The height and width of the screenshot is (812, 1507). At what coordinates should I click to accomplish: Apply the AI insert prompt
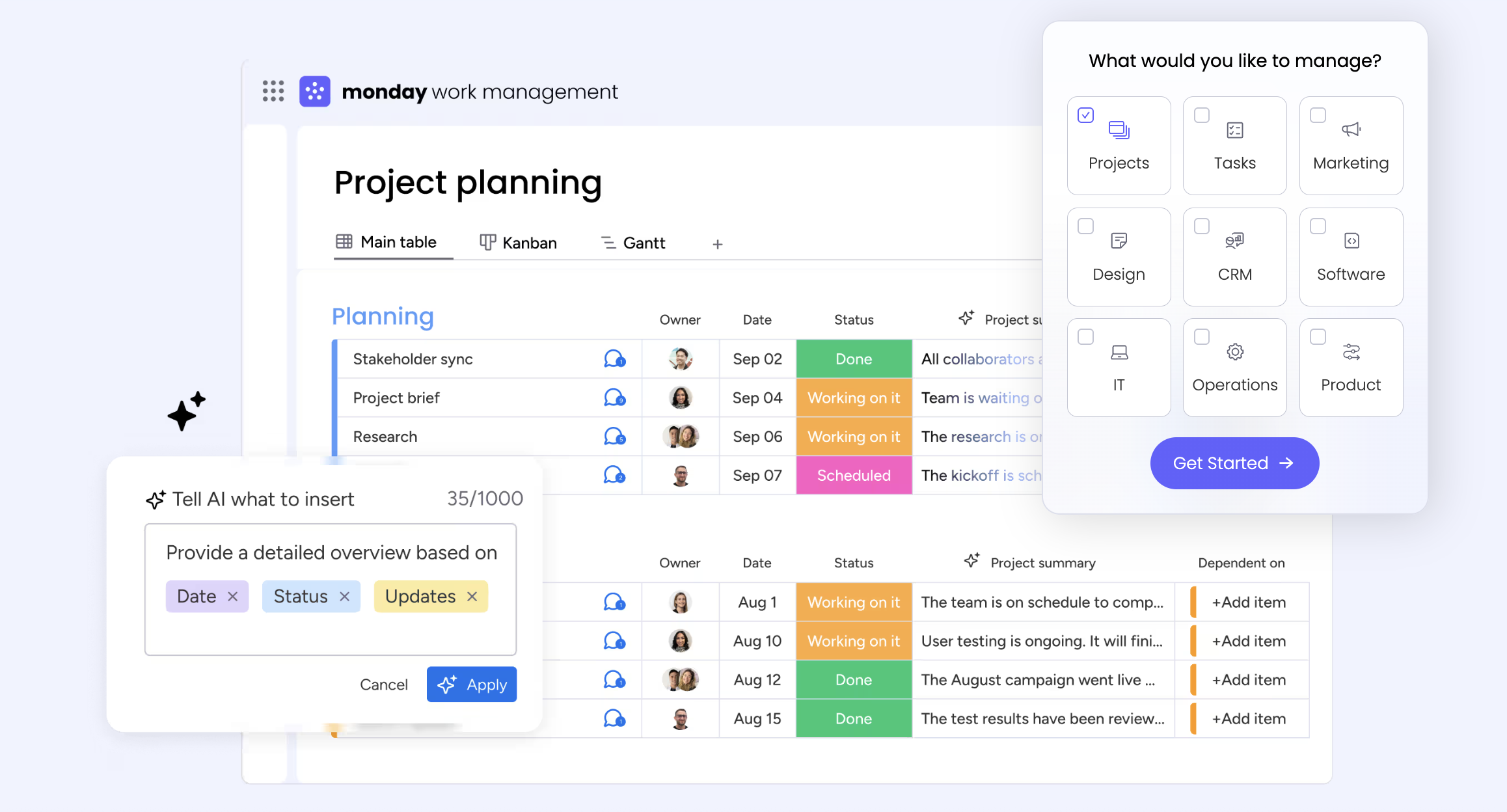click(472, 684)
